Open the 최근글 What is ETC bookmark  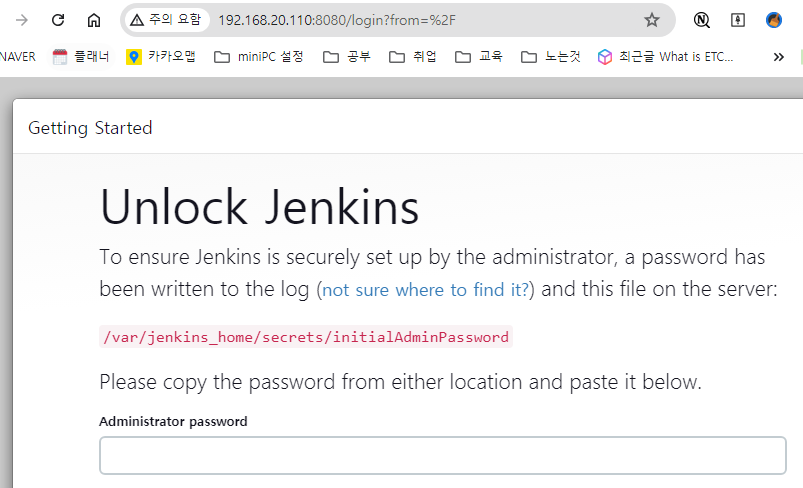(665, 57)
